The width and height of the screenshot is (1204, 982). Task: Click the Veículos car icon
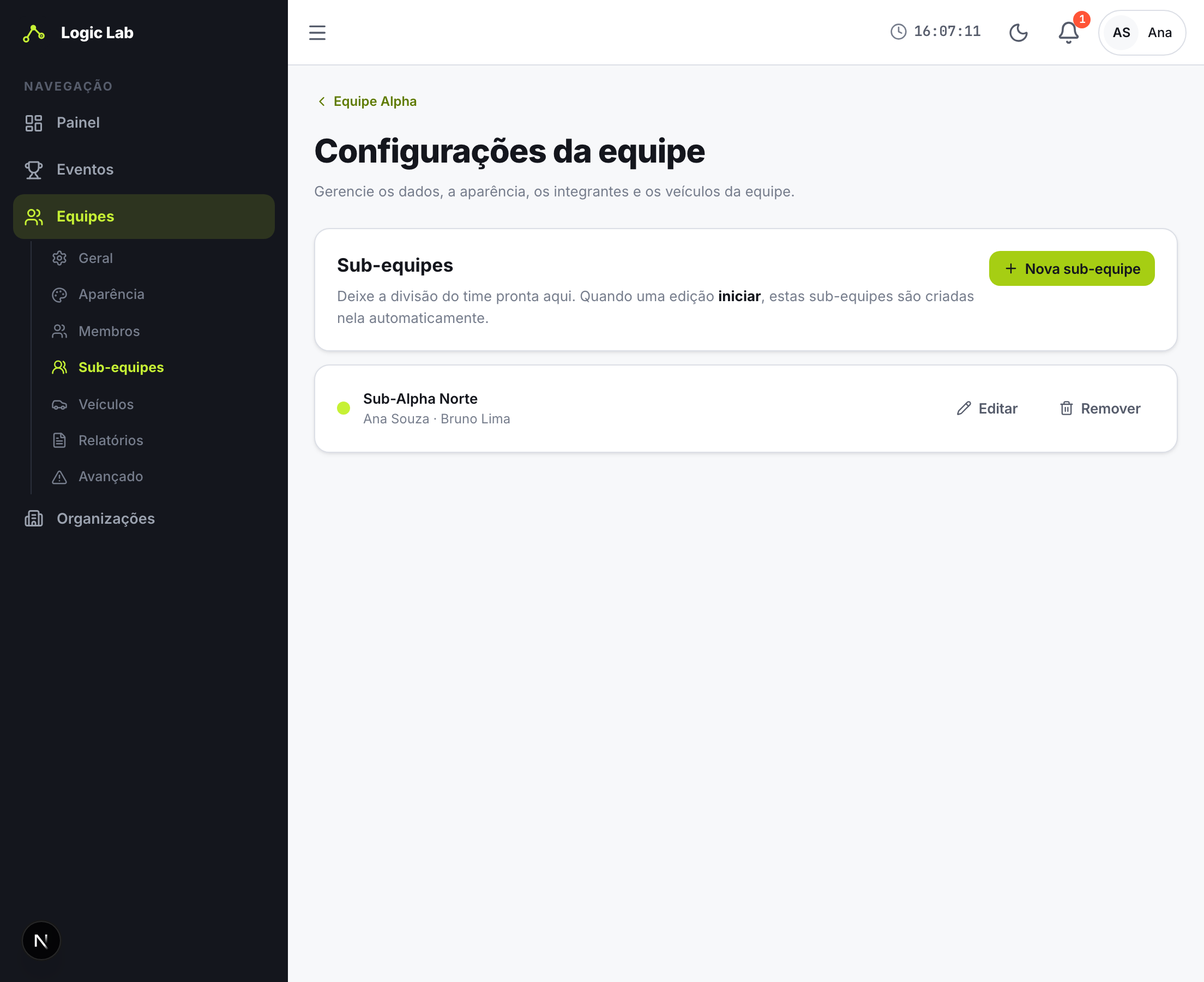point(59,405)
